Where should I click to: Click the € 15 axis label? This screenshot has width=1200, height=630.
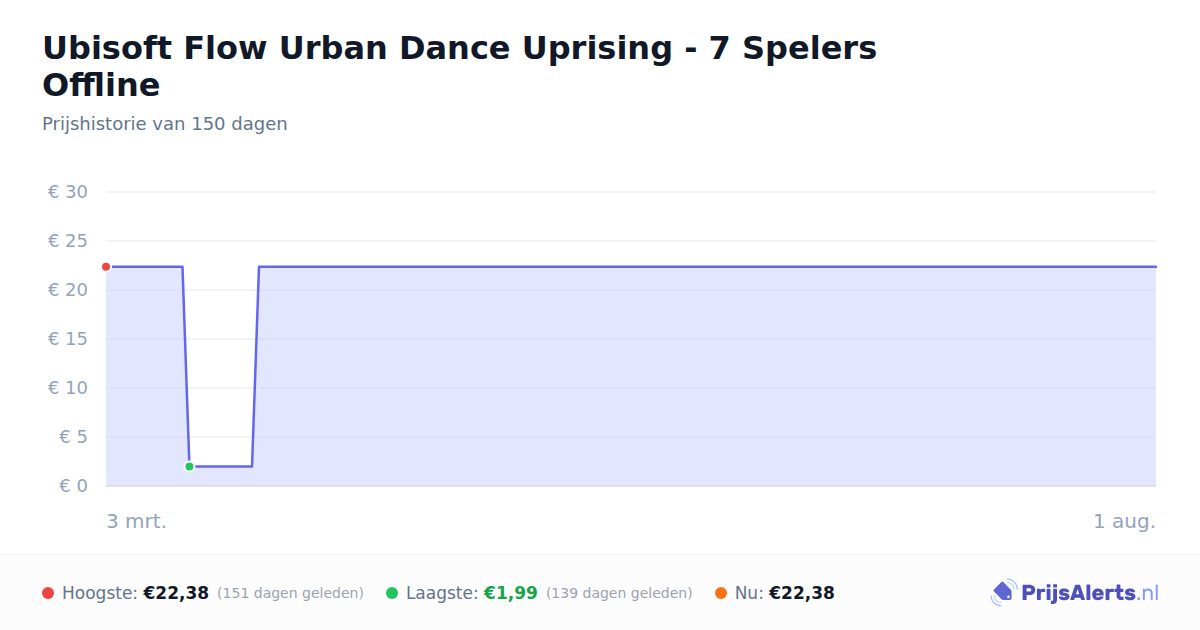pyautogui.click(x=68, y=339)
